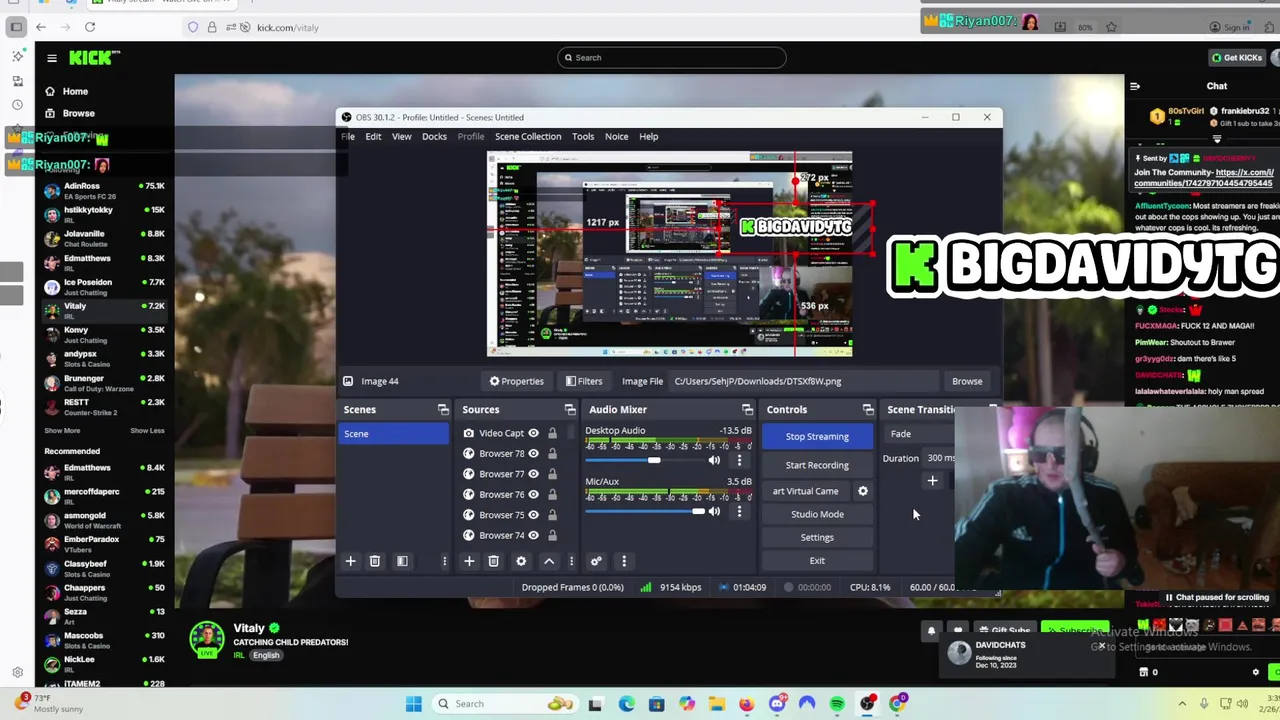Pop out the Sources dock

(570, 410)
